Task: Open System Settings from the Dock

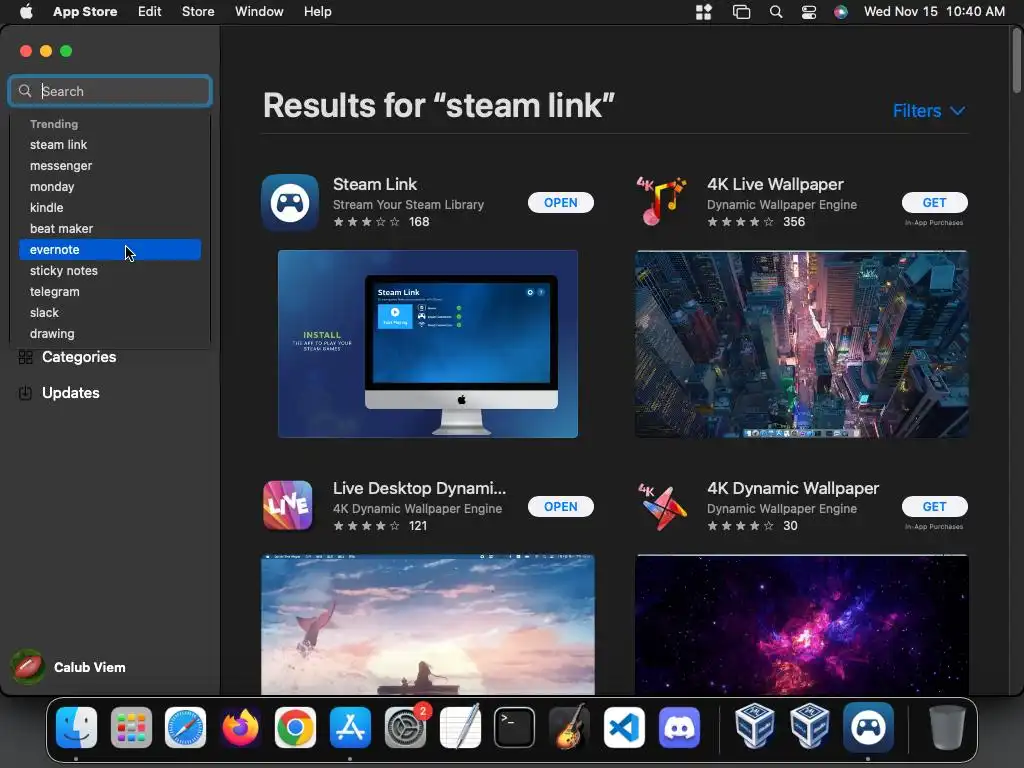Action: click(x=405, y=728)
